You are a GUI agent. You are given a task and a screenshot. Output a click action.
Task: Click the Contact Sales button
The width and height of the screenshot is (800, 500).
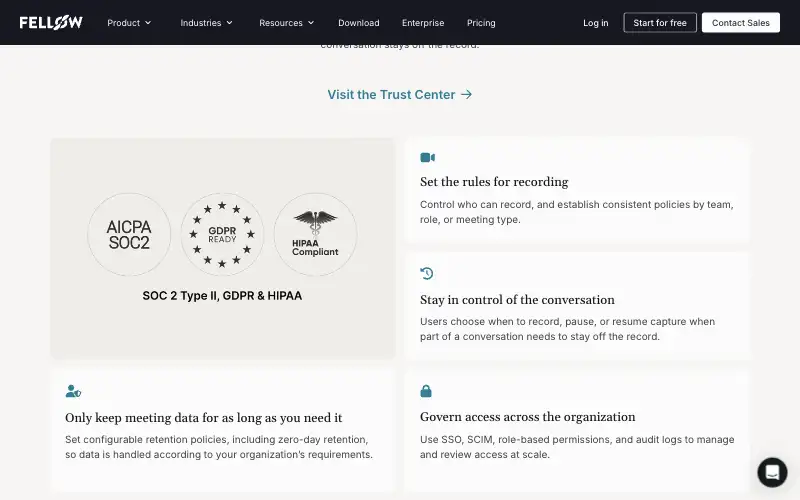(x=740, y=22)
